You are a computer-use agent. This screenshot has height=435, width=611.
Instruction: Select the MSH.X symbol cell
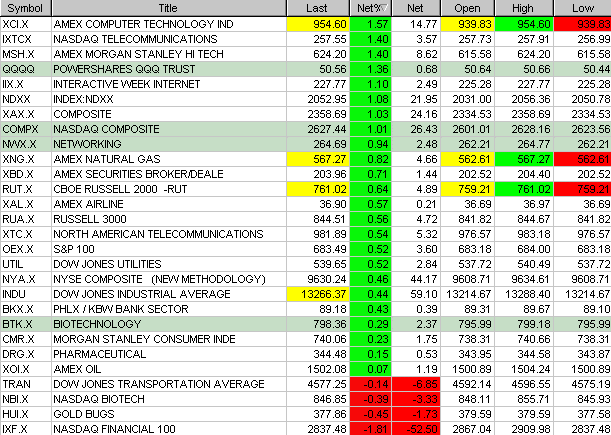pos(26,54)
